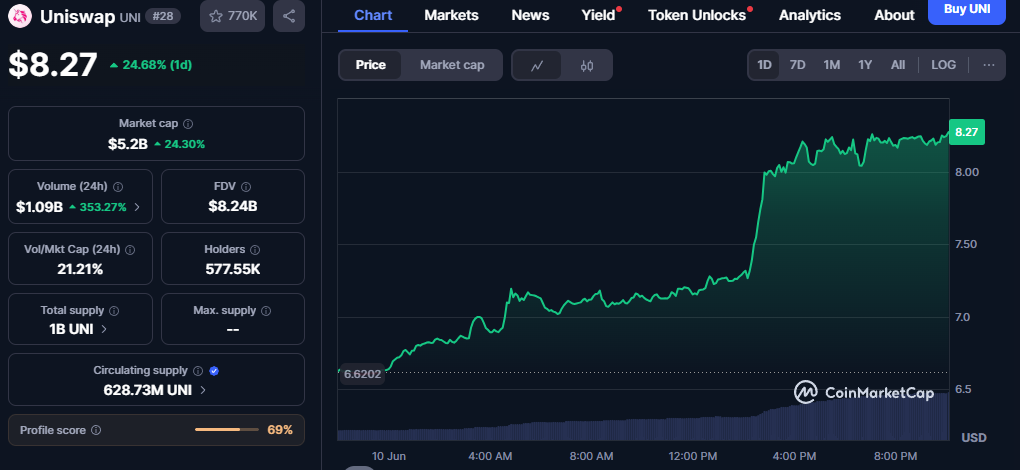This screenshot has width=1020, height=470.
Task: Click the FDV info icon
Action: 246,187
